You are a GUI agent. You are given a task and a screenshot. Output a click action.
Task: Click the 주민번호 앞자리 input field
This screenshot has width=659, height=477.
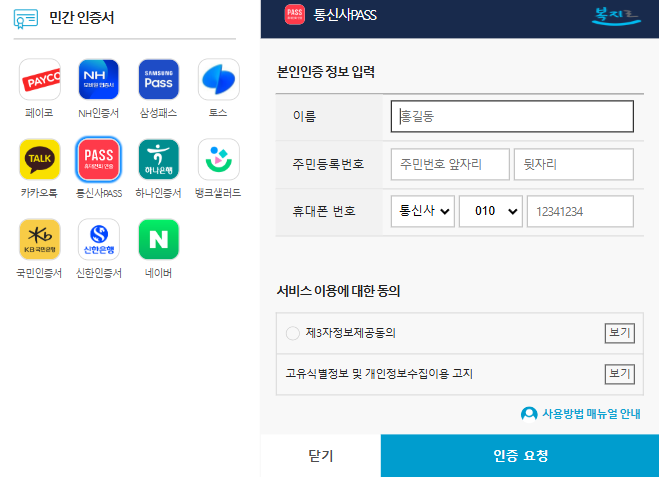click(450, 164)
